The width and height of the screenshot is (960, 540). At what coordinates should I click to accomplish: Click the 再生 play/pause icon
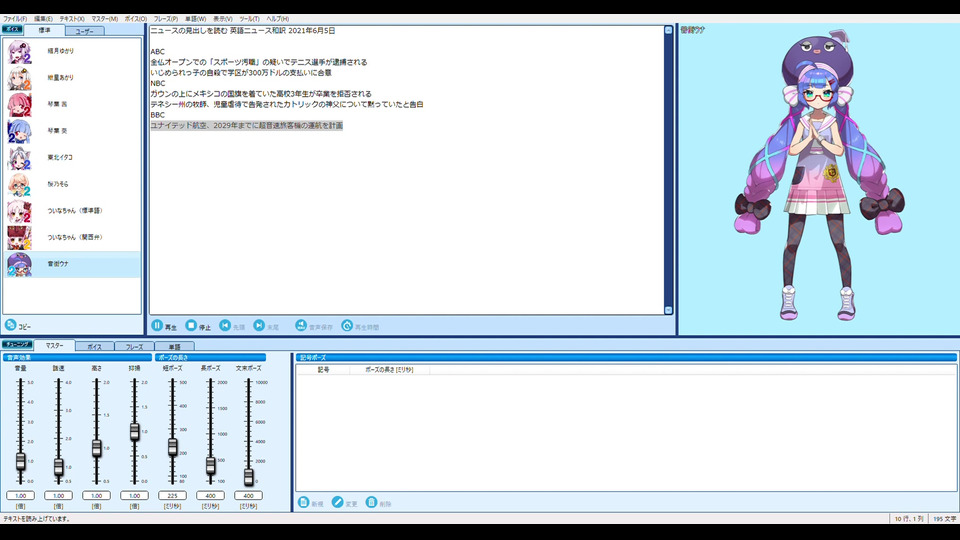click(157, 326)
